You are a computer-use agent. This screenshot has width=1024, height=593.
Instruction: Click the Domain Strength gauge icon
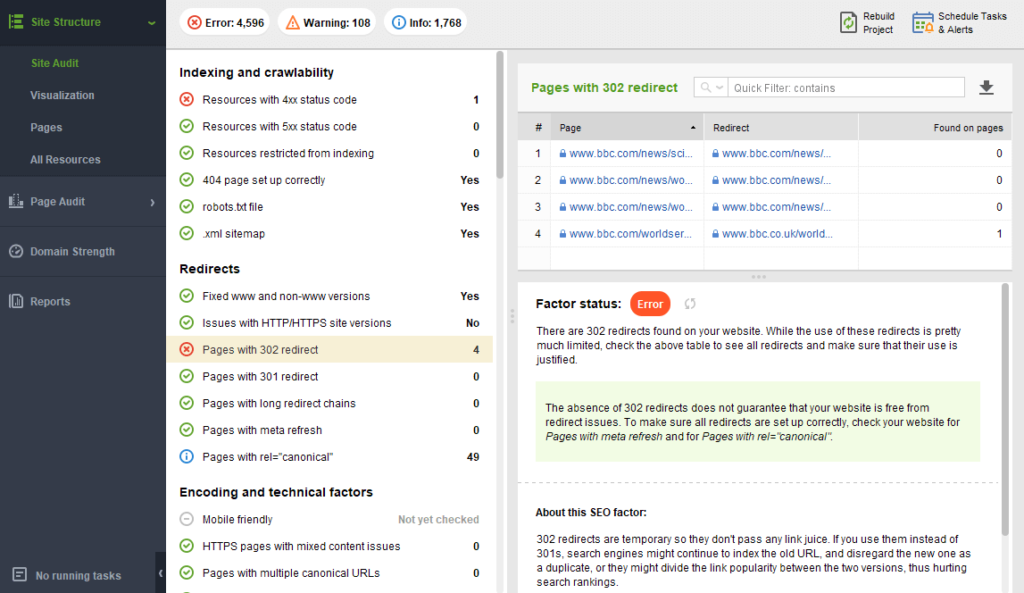pos(16,252)
